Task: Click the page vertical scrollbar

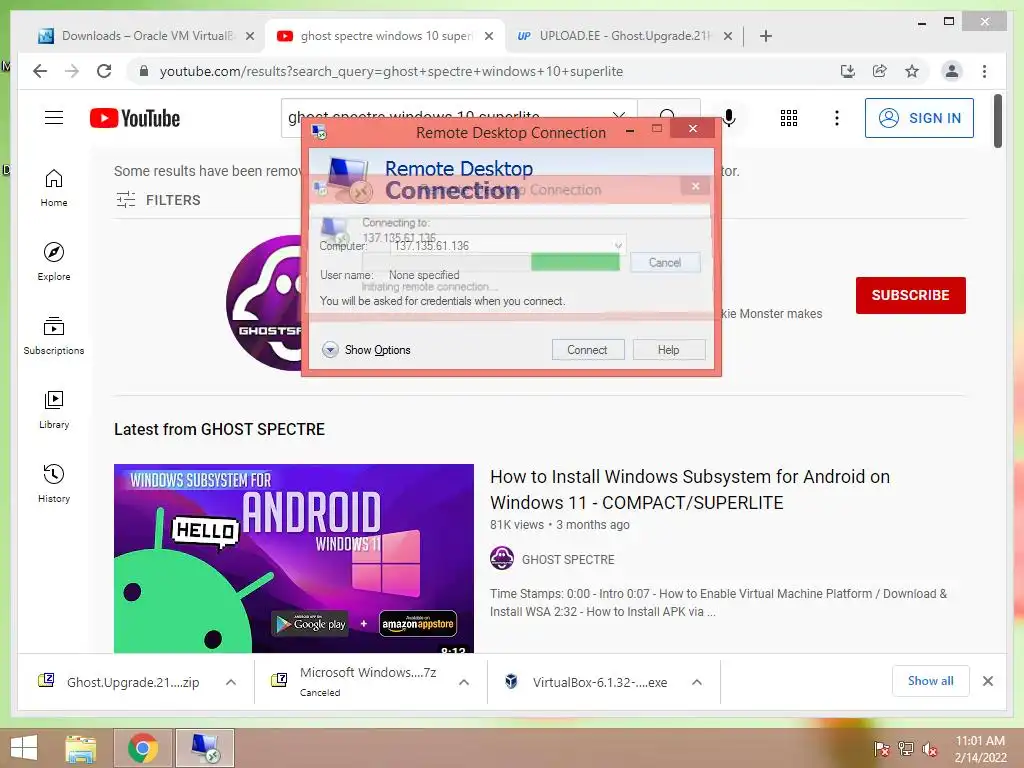Action: tap(997, 121)
